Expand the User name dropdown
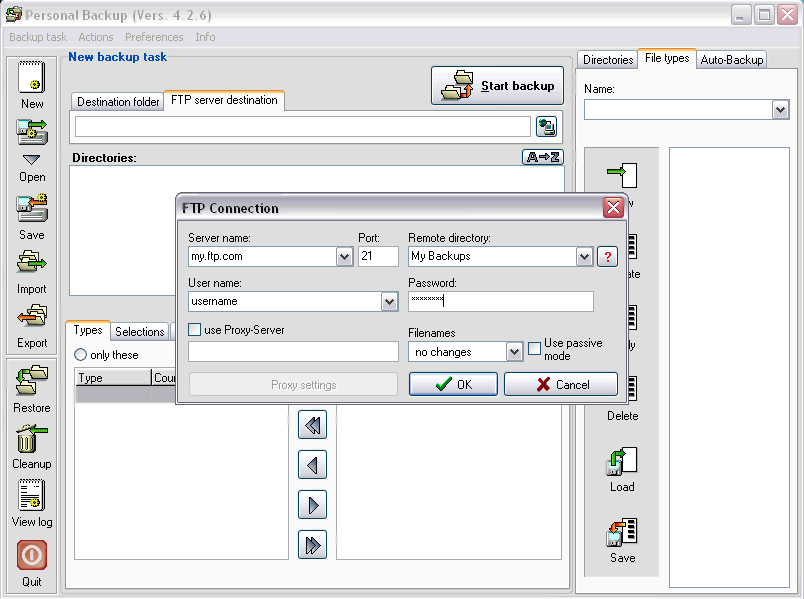The width and height of the screenshot is (804, 599). (x=389, y=302)
